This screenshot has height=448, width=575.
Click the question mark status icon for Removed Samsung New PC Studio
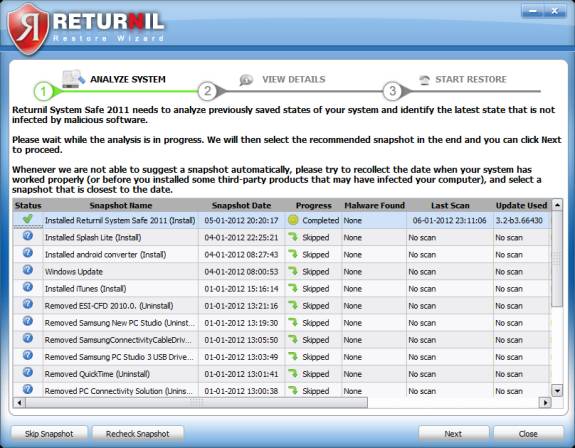tap(28, 321)
